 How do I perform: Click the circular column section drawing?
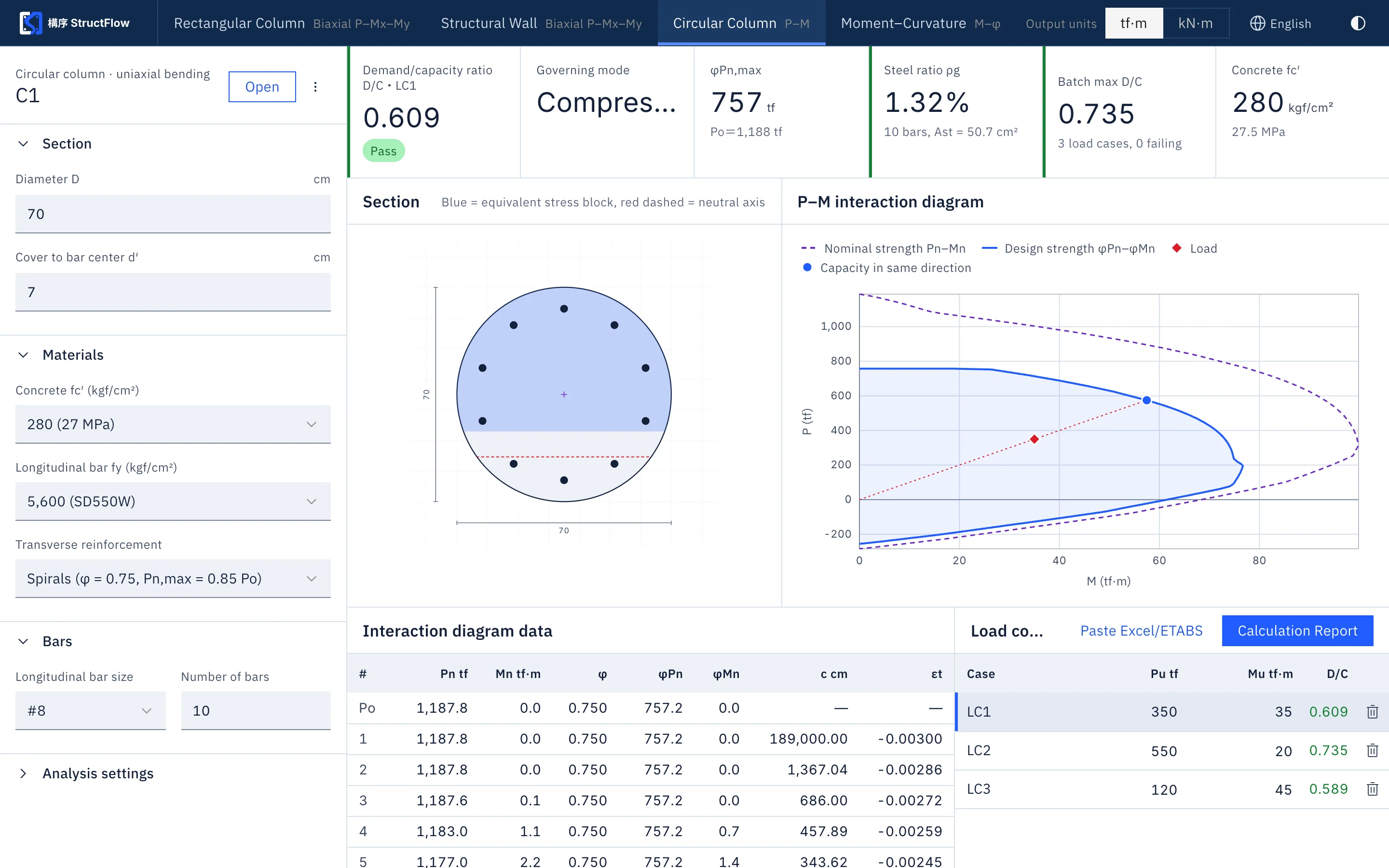pyautogui.click(x=564, y=394)
